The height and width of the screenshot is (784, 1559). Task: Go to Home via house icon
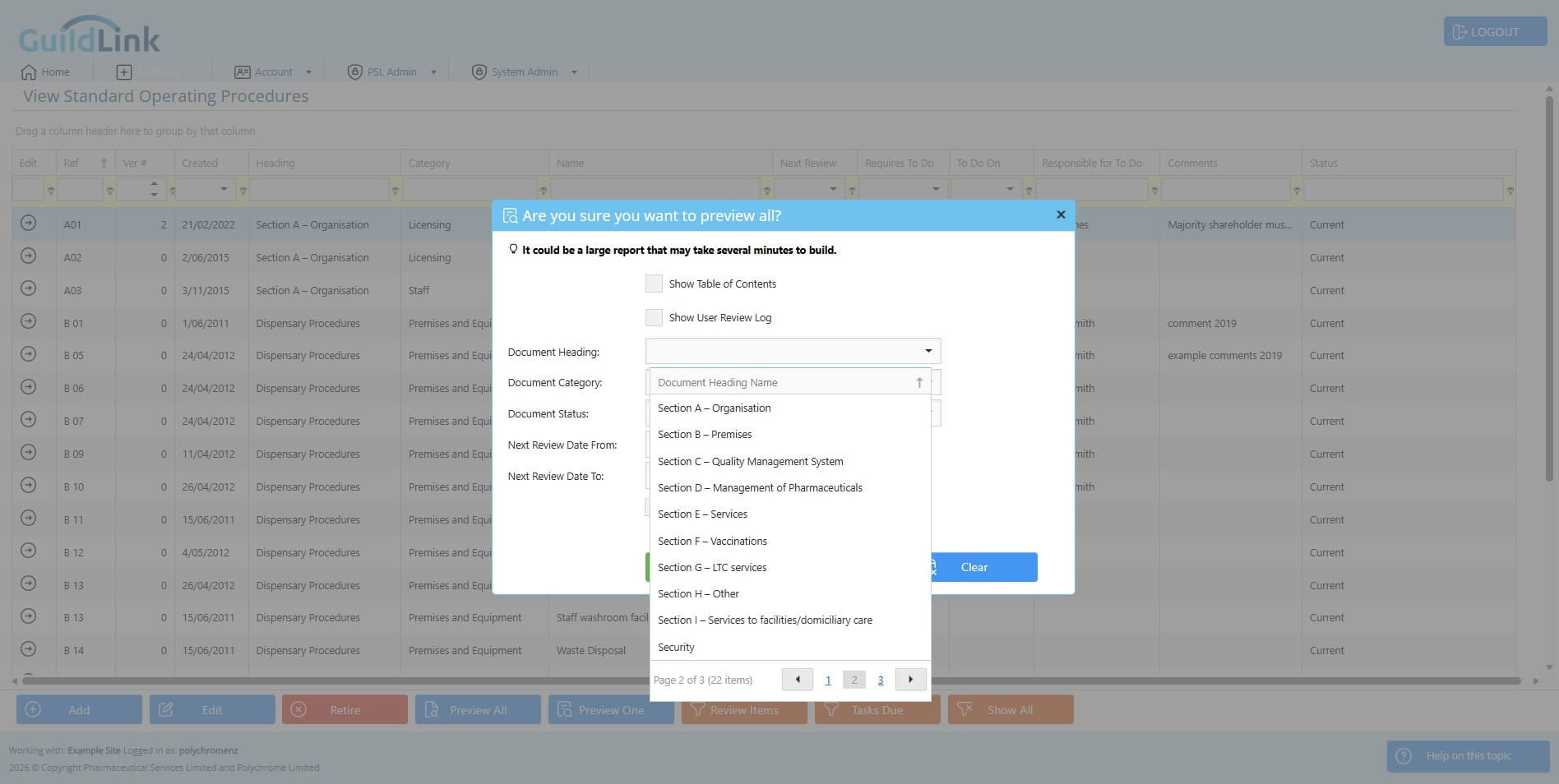pos(29,72)
